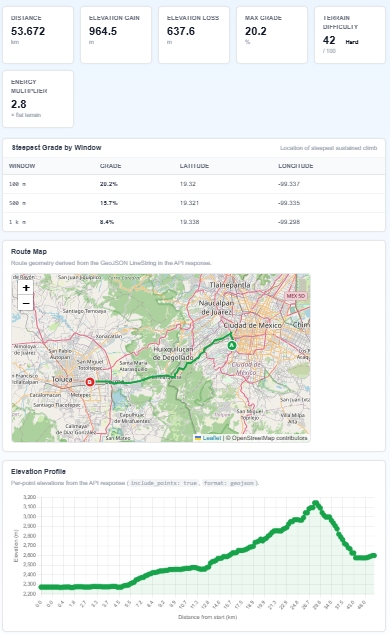Viewport: 390px width, 635px height.
Task: Click the LATITUDE column header
Action: [194, 166]
